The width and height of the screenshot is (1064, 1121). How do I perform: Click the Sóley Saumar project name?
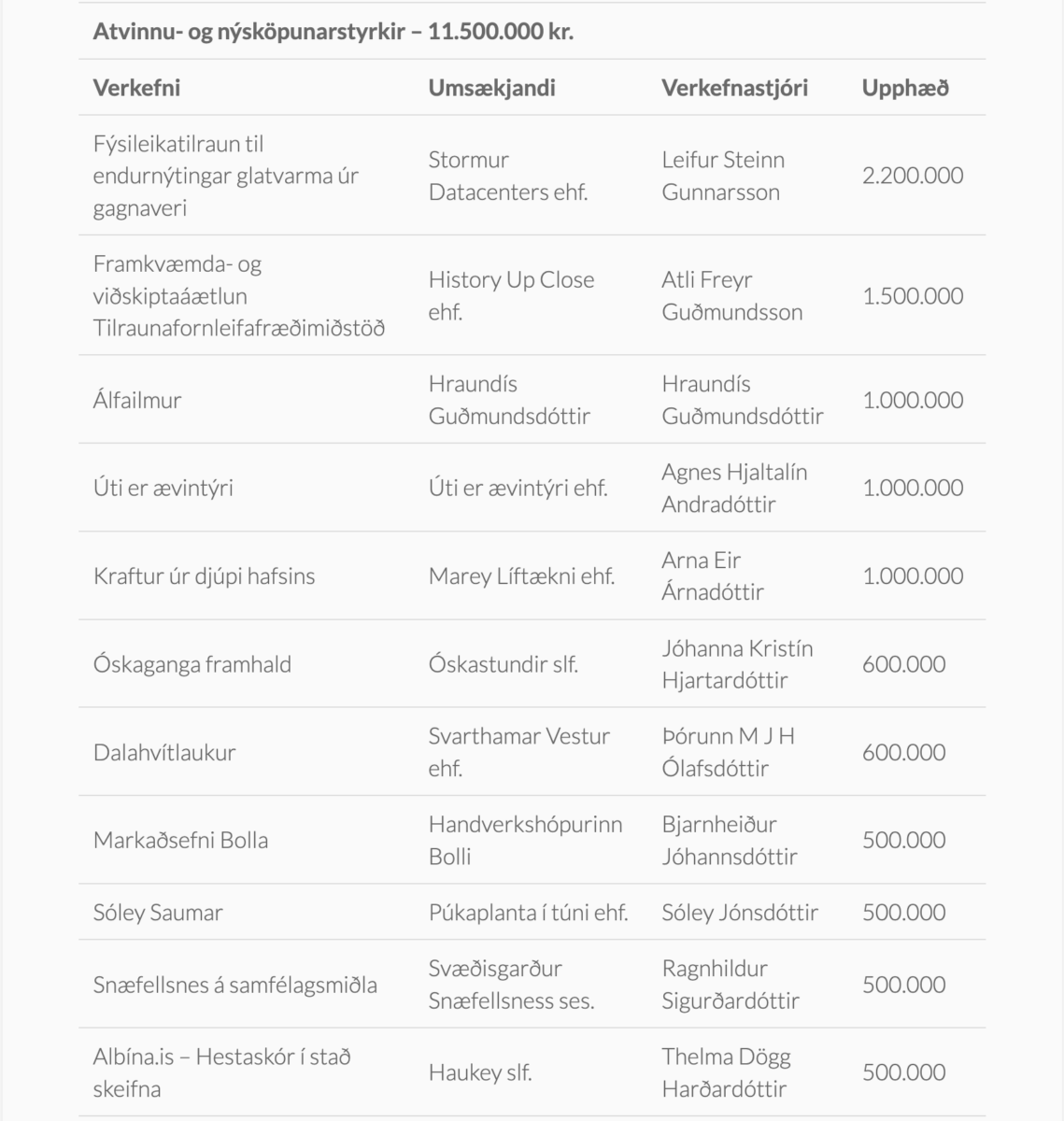point(158,913)
